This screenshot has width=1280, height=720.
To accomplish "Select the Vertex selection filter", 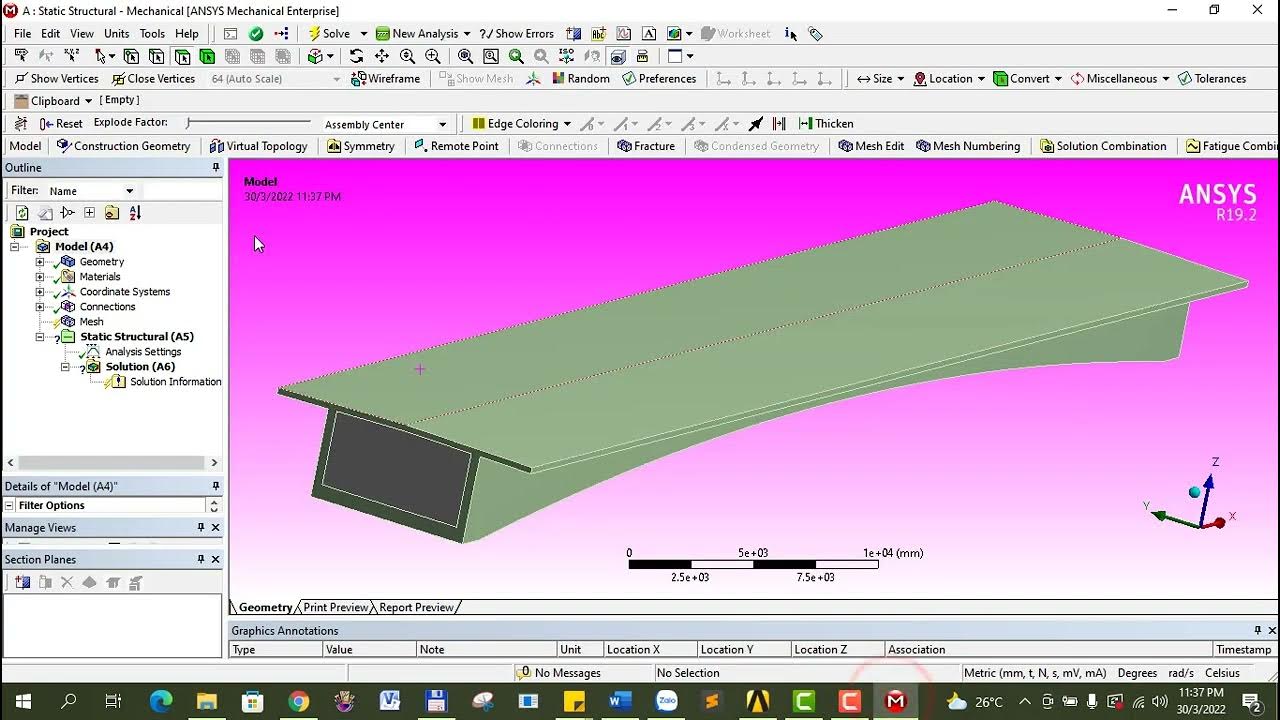I will tap(130, 56).
